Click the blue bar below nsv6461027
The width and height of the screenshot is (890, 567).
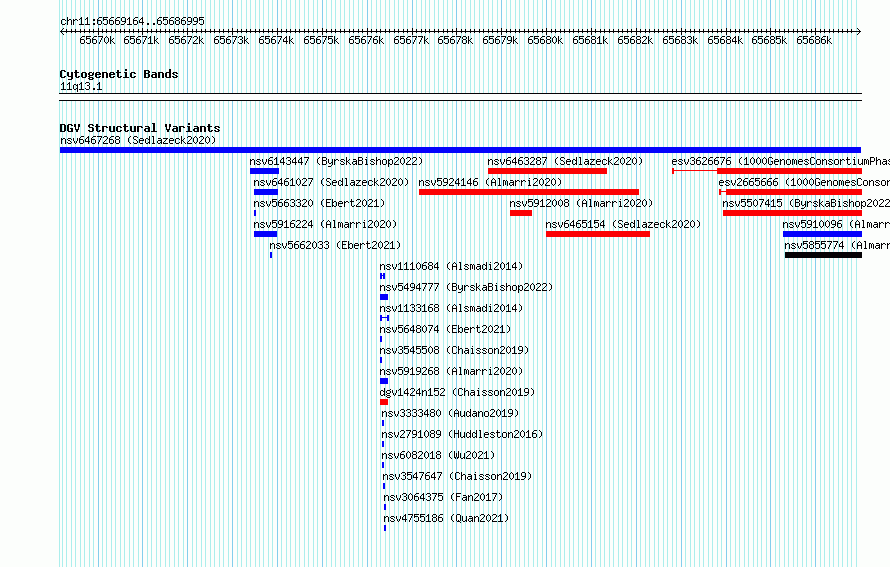[x=266, y=192]
